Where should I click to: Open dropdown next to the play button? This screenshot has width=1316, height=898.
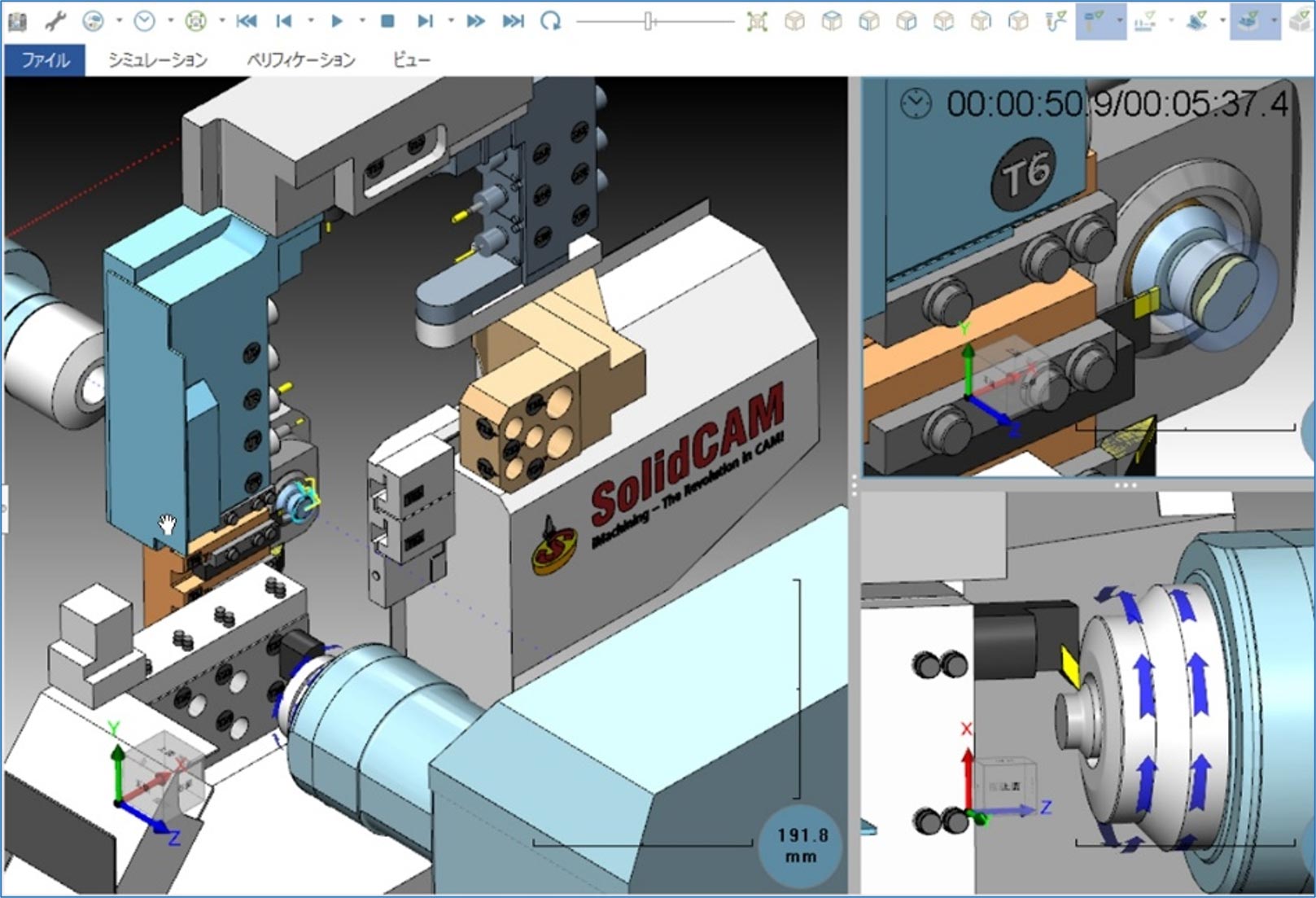361,21
